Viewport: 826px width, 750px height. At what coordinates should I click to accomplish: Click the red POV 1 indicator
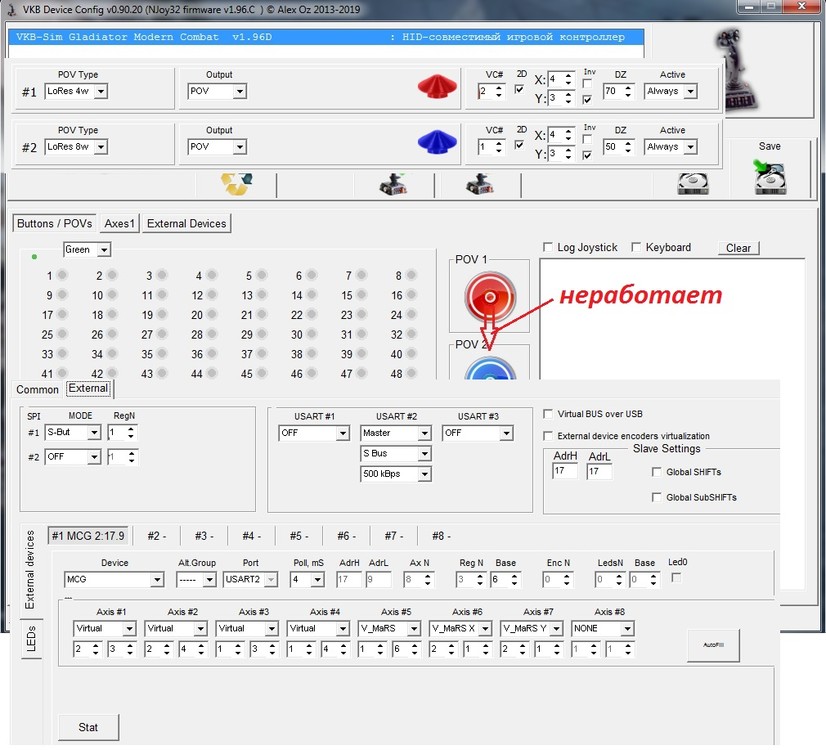(490, 297)
